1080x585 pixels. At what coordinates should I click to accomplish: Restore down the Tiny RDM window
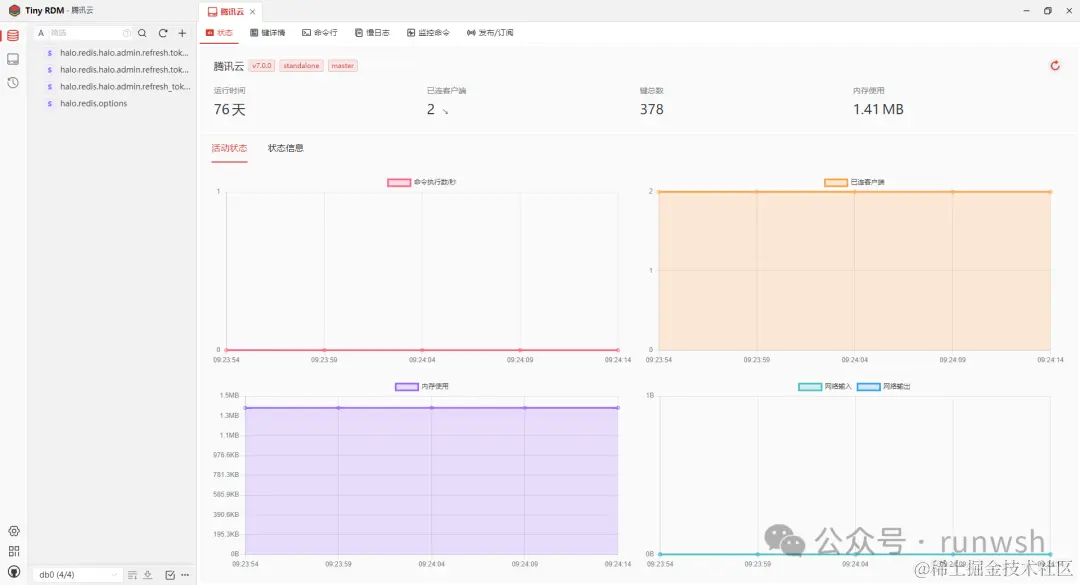pos(1048,10)
